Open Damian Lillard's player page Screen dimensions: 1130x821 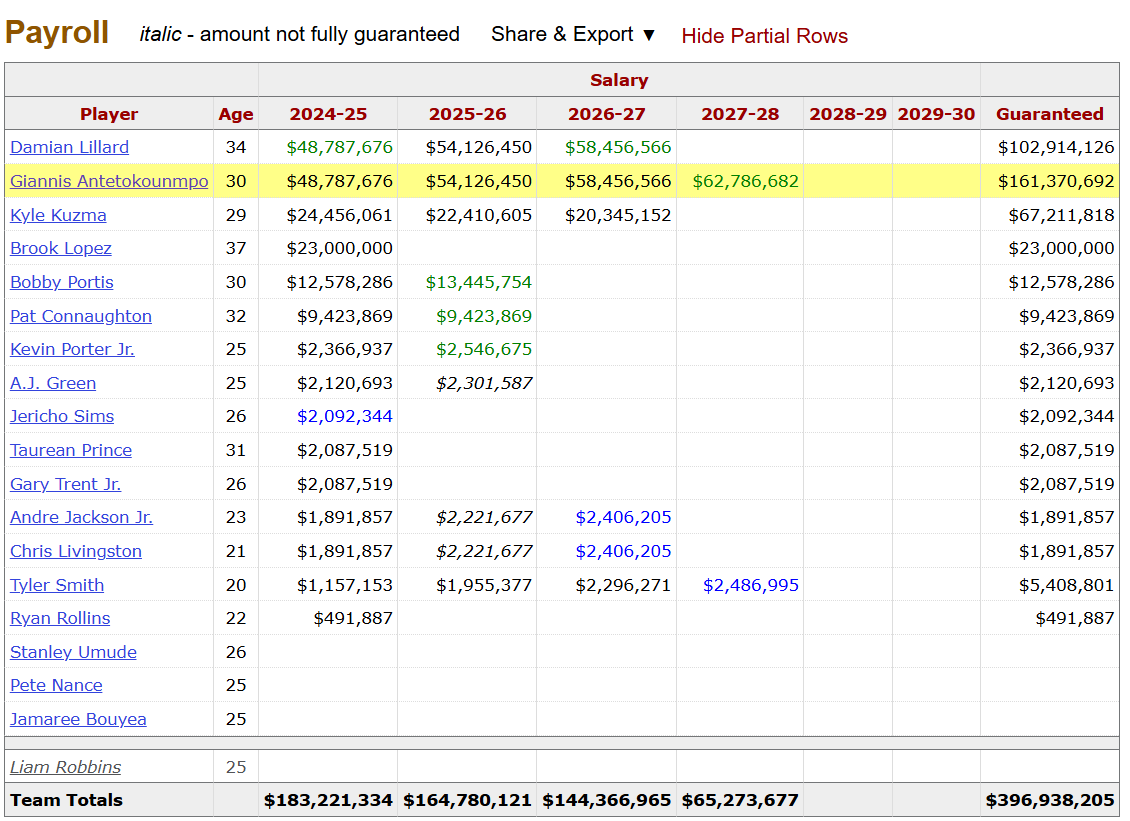point(69,147)
